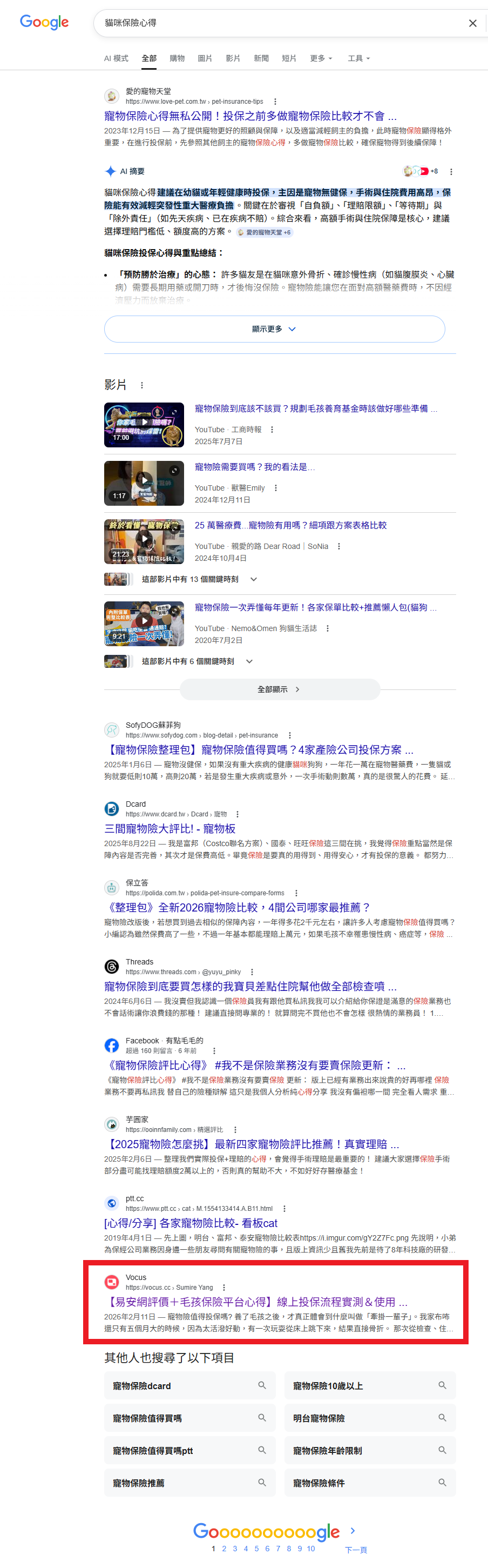Play the 獸醫Emily video thumbnail

pyautogui.click(x=144, y=483)
